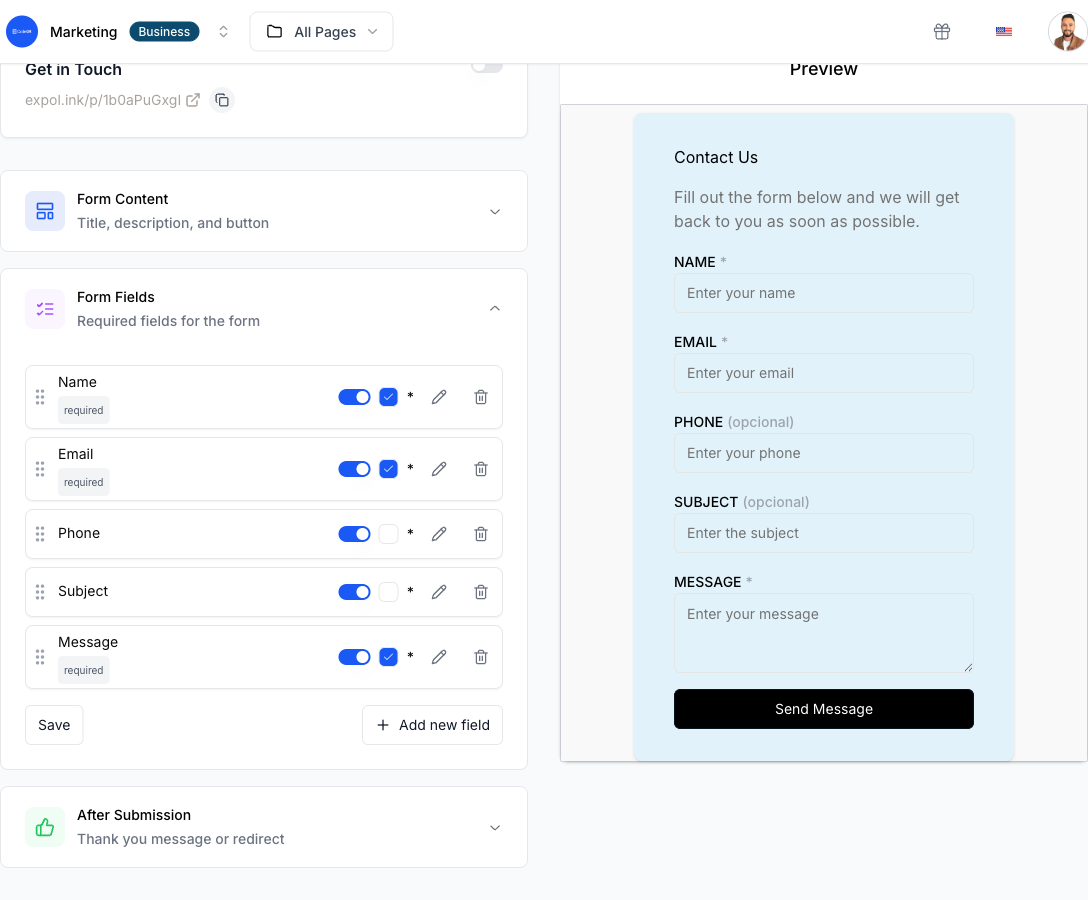Image resolution: width=1088 pixels, height=900 pixels.
Task: Click the Form Fields checklist icon
Action: tap(45, 309)
